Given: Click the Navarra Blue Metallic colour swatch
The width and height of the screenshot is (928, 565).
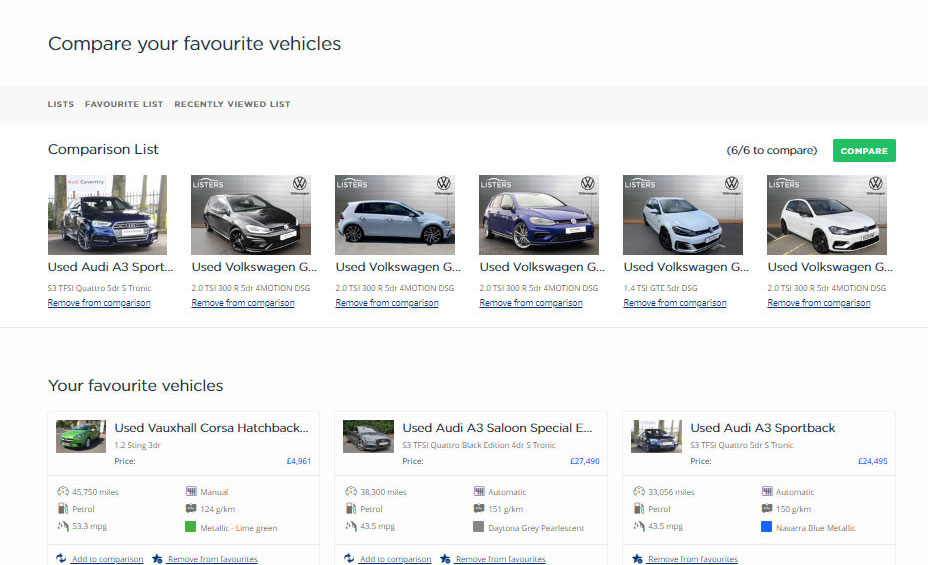Looking at the screenshot, I should point(766,527).
